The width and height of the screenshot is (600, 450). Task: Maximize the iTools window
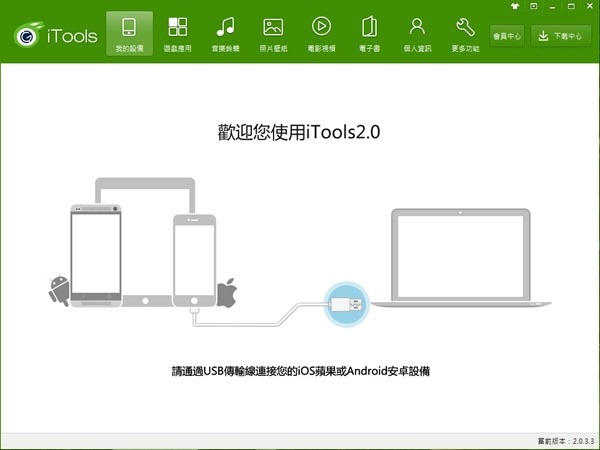point(571,6)
